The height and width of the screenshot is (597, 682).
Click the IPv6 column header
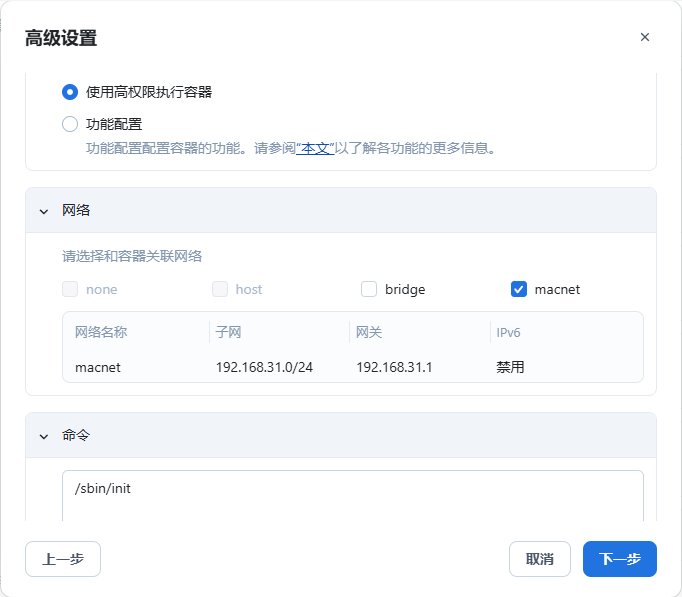pos(508,333)
